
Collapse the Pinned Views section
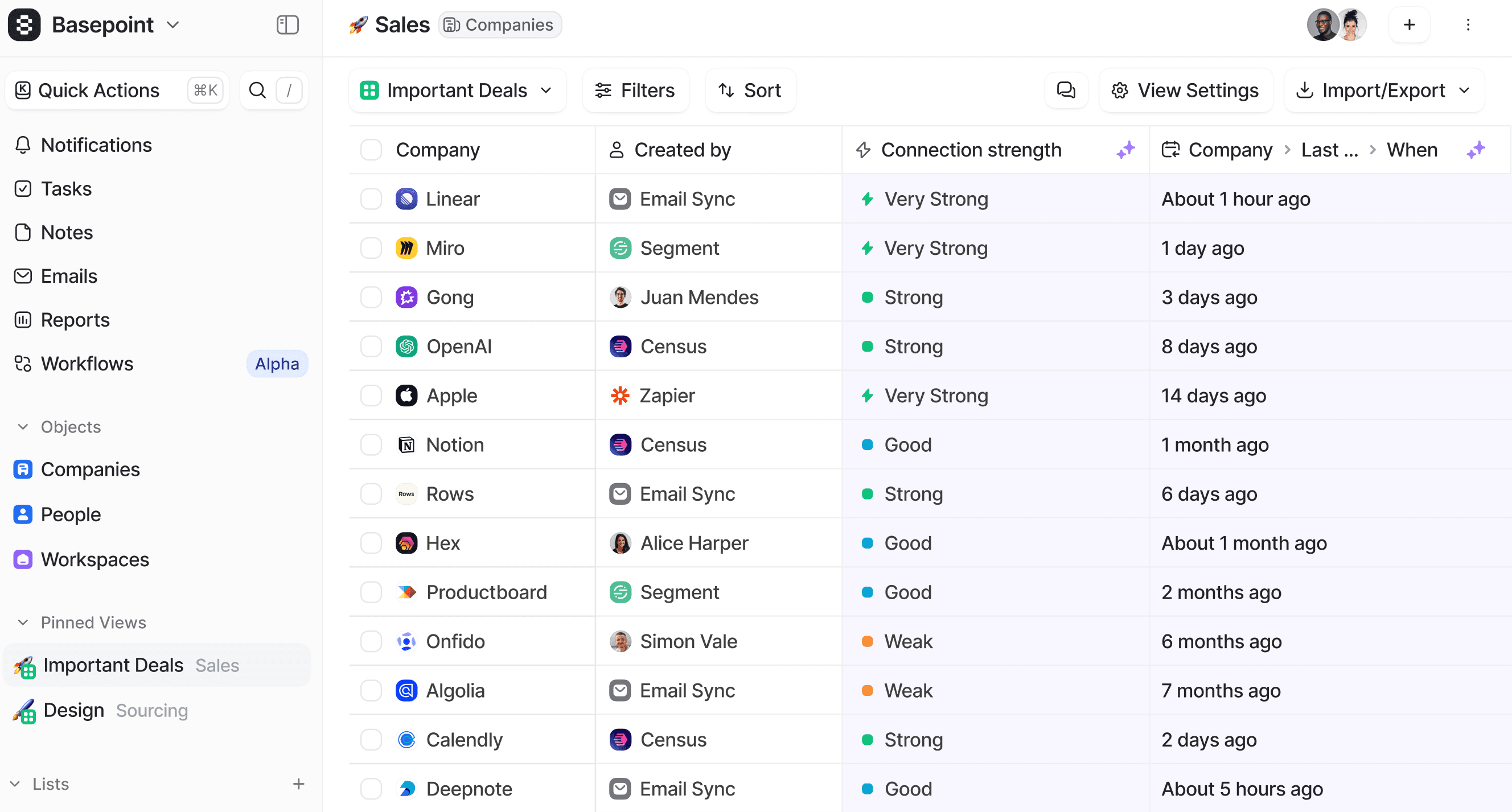tap(22, 622)
